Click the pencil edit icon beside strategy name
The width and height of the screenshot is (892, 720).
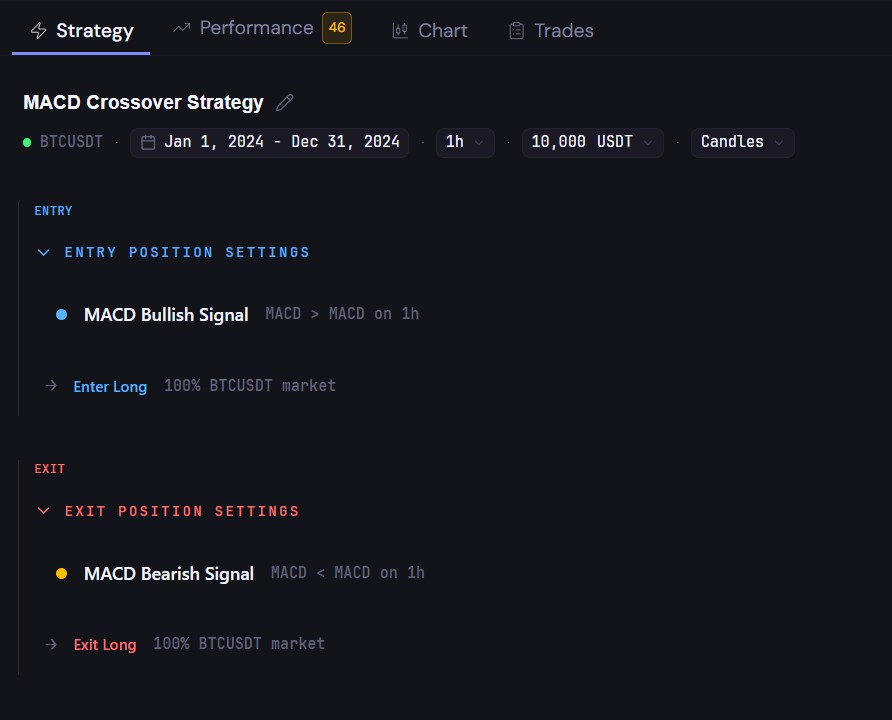pyautogui.click(x=284, y=102)
